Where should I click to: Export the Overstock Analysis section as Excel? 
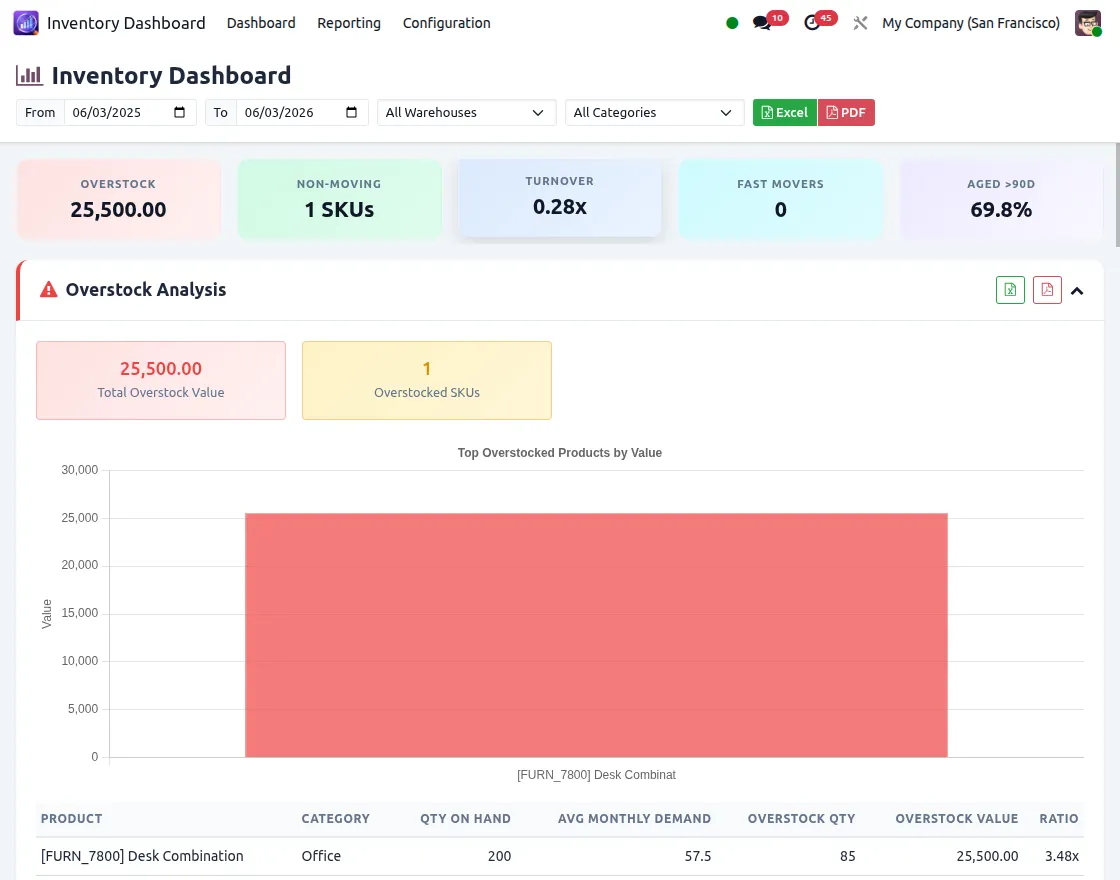point(1009,289)
